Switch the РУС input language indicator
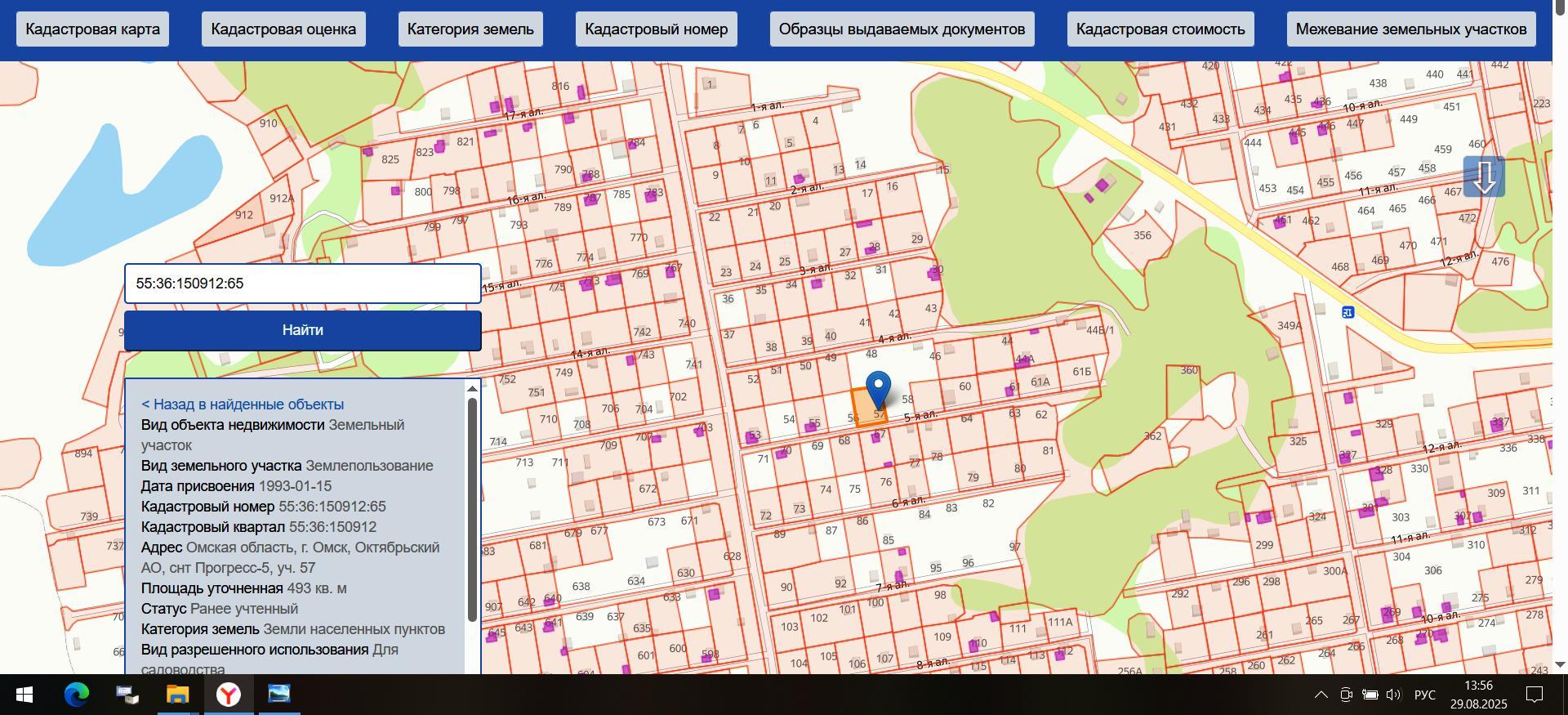 (1424, 695)
